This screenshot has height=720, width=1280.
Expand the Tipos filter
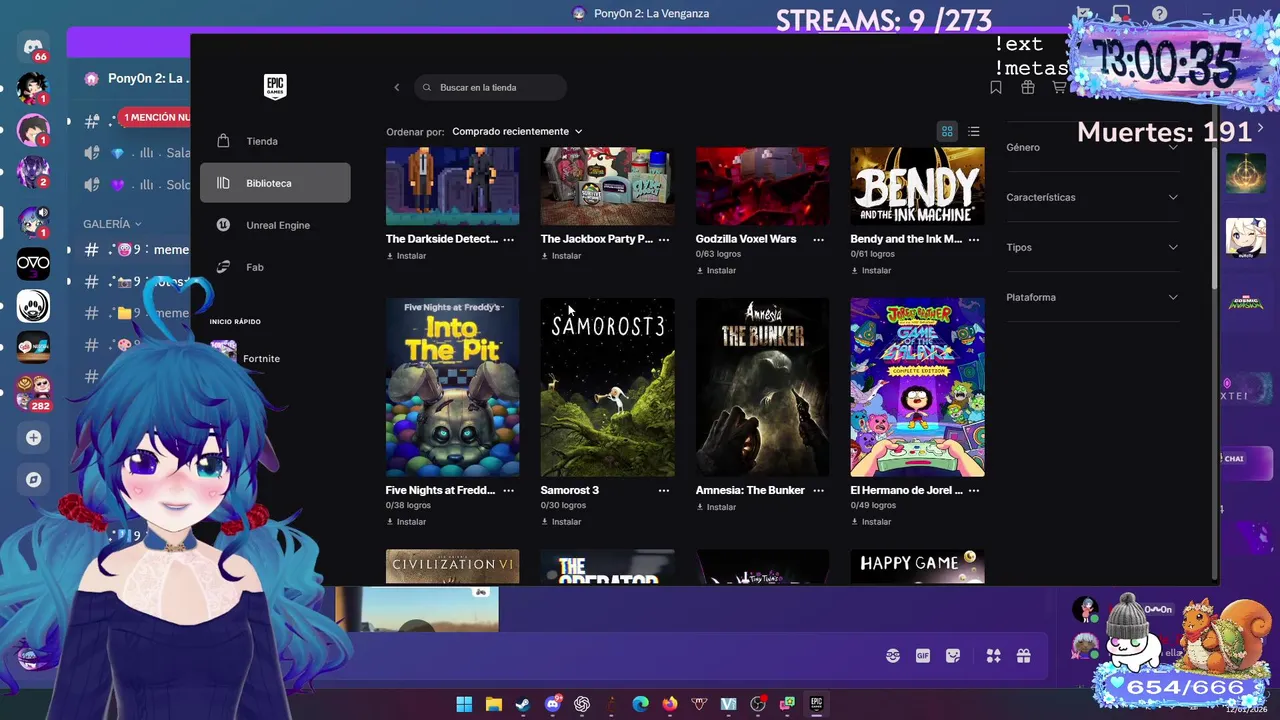point(1093,247)
